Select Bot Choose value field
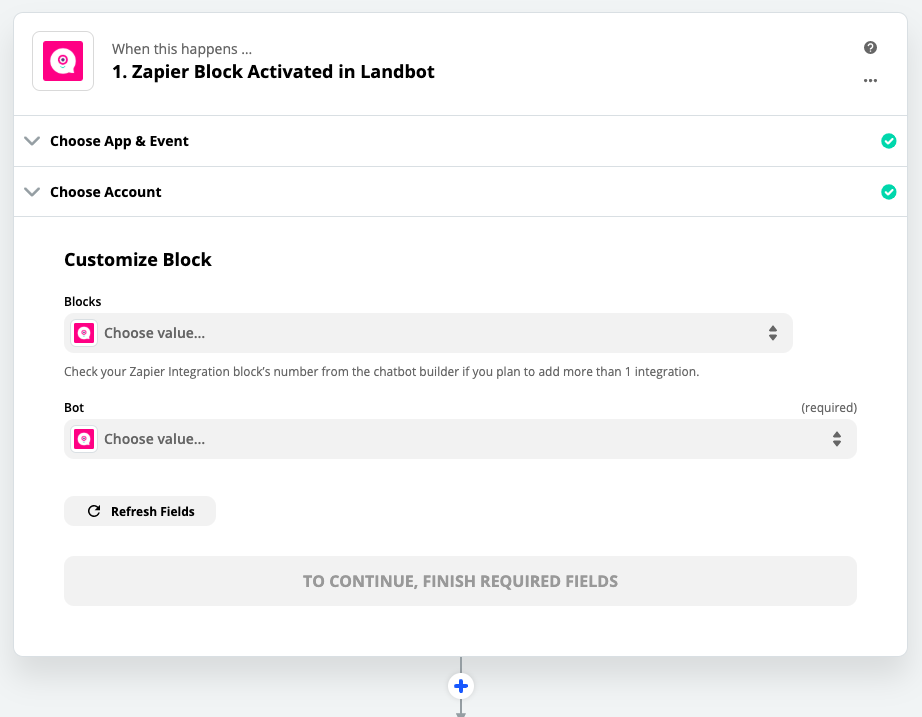 click(x=460, y=439)
